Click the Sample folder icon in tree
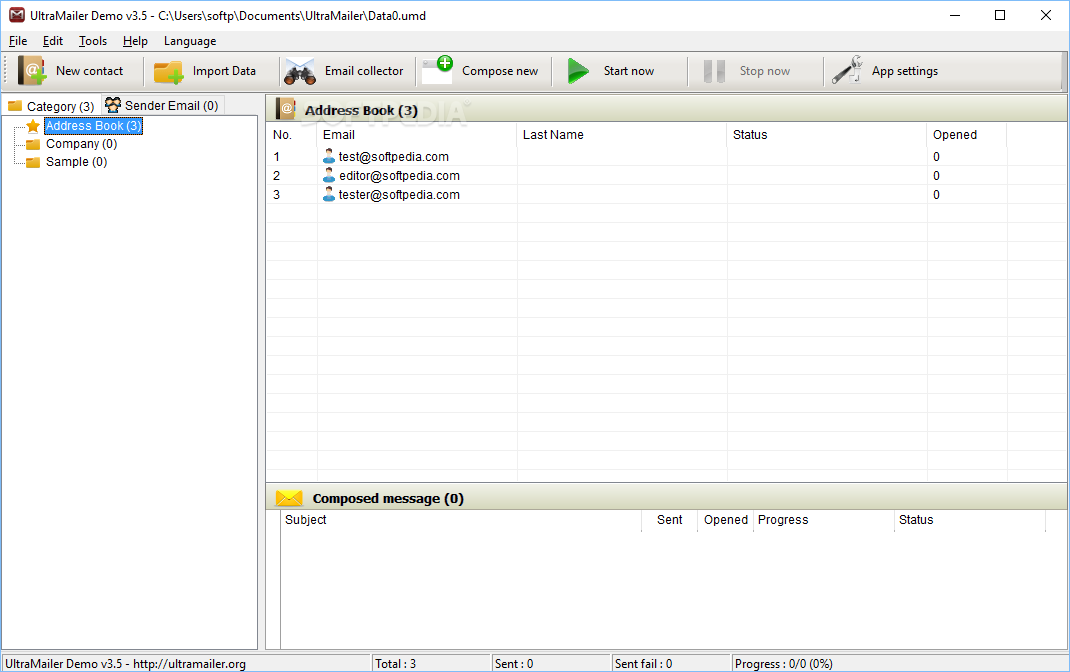Image resolution: width=1070 pixels, height=672 pixels. 33,162
